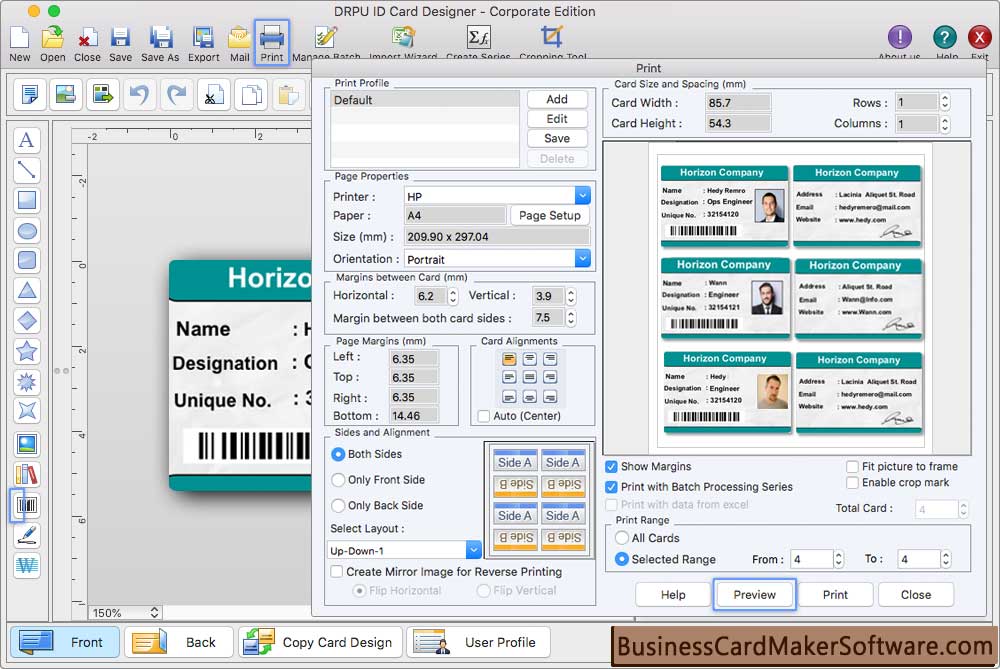
Task: Click the Card Width input field
Action: tap(738, 102)
